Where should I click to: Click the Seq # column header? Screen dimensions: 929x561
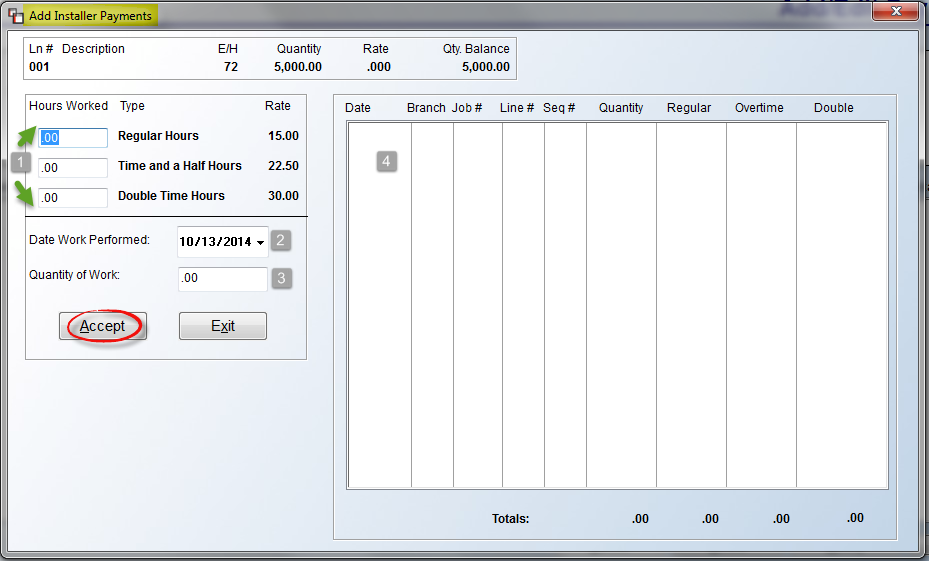[x=559, y=108]
